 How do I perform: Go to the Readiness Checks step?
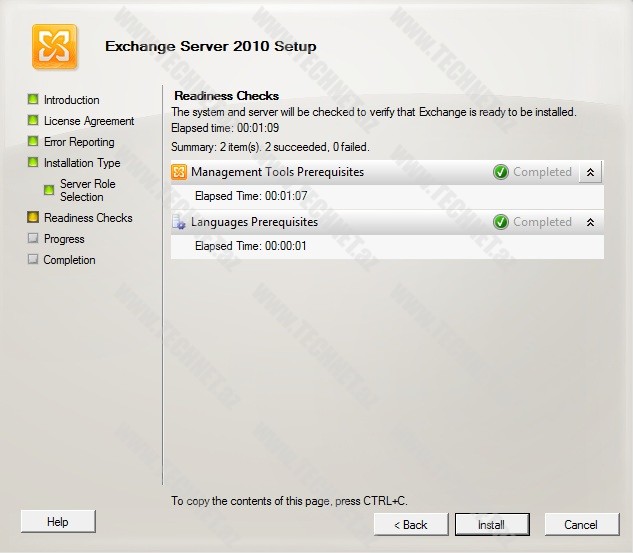pyautogui.click(x=88, y=218)
